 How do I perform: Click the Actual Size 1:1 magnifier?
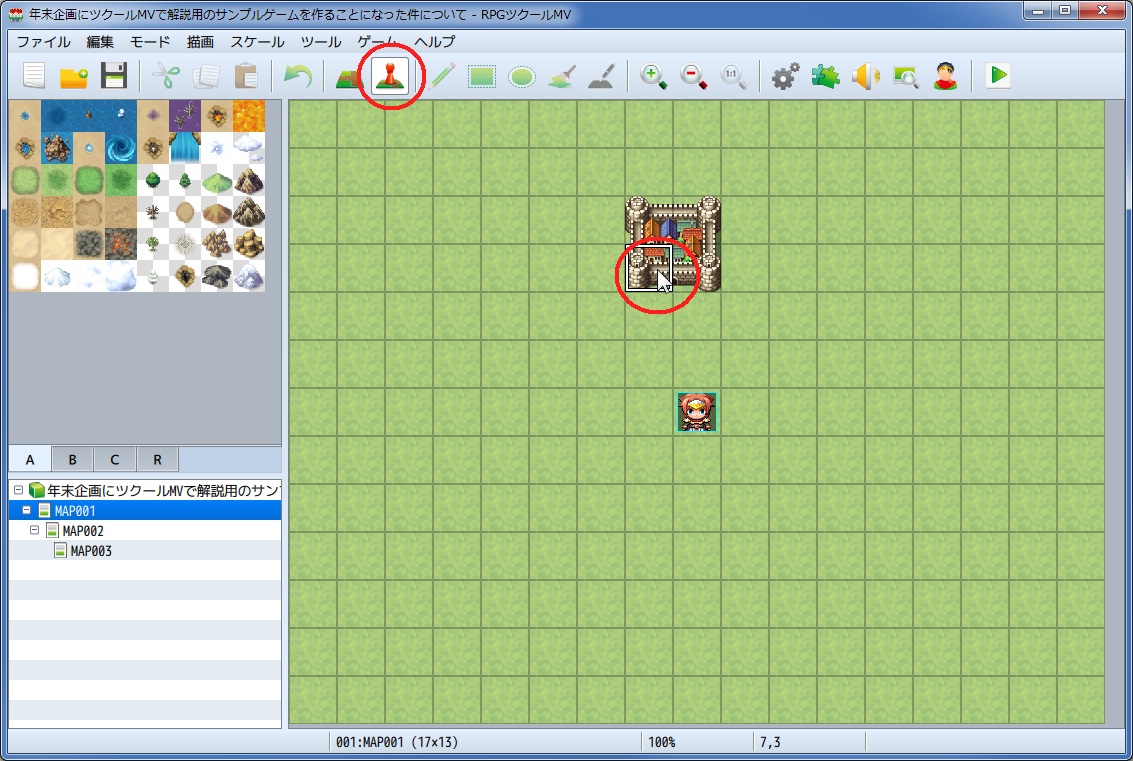click(x=733, y=76)
